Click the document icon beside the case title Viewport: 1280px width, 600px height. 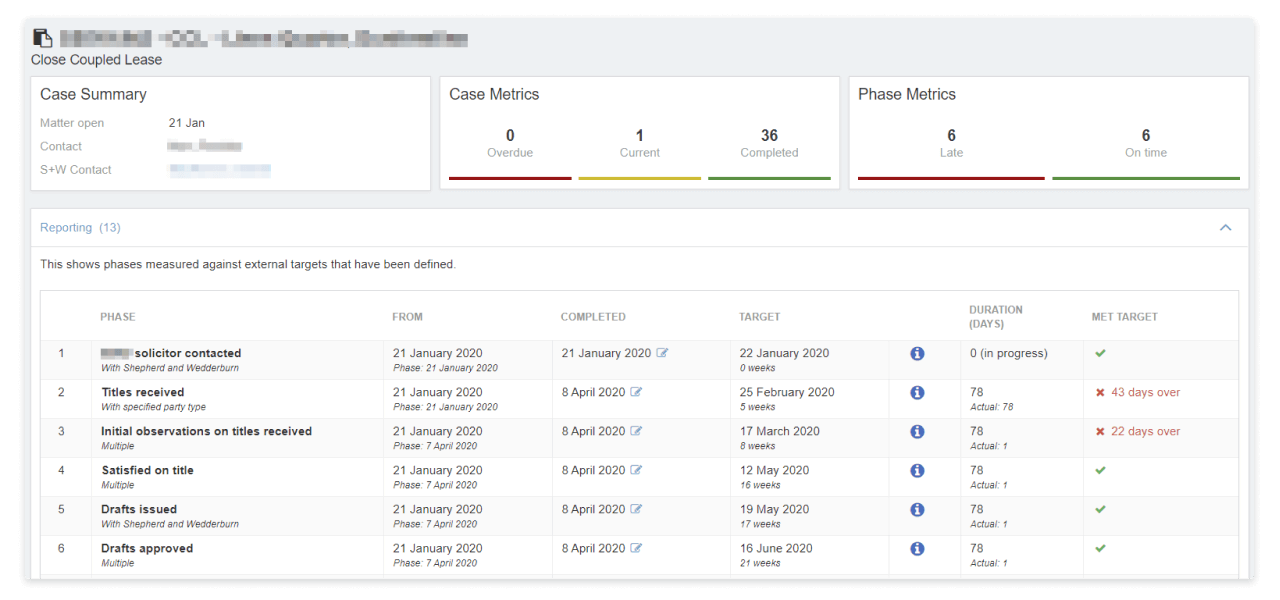coord(42,39)
